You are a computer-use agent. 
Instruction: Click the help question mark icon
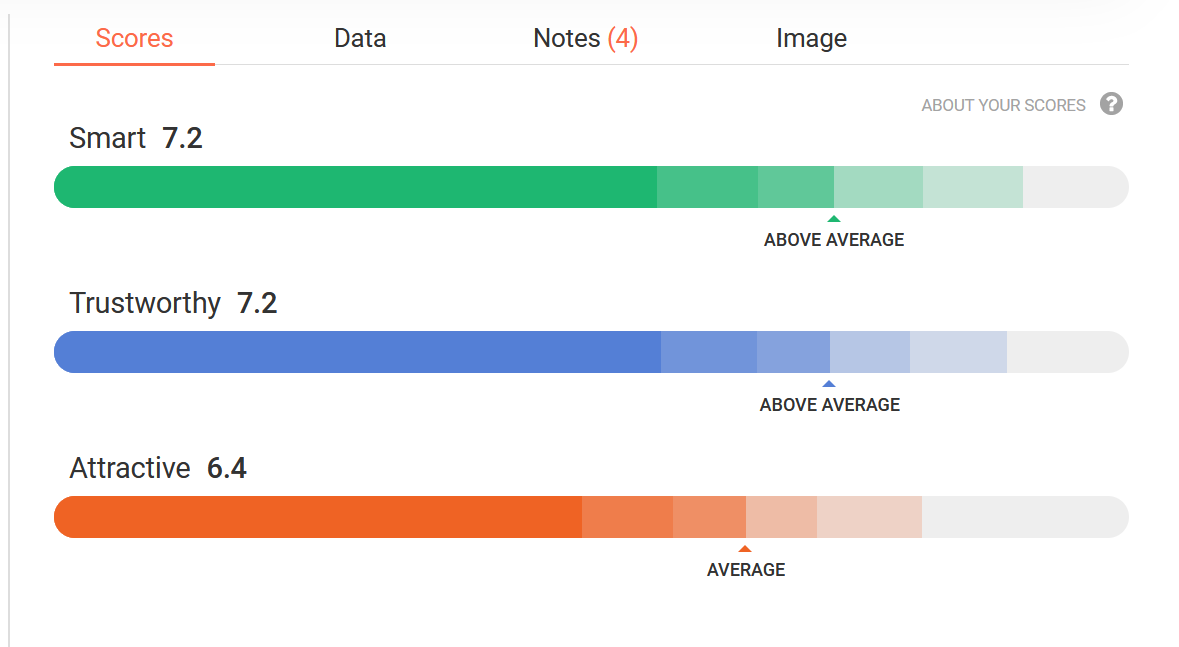1111,104
